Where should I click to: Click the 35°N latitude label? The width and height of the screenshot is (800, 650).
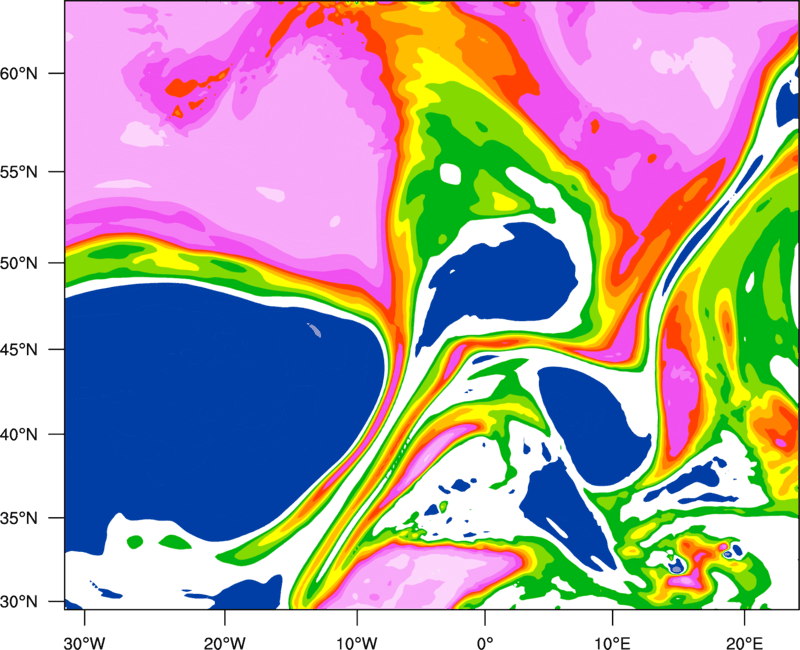pos(19,518)
